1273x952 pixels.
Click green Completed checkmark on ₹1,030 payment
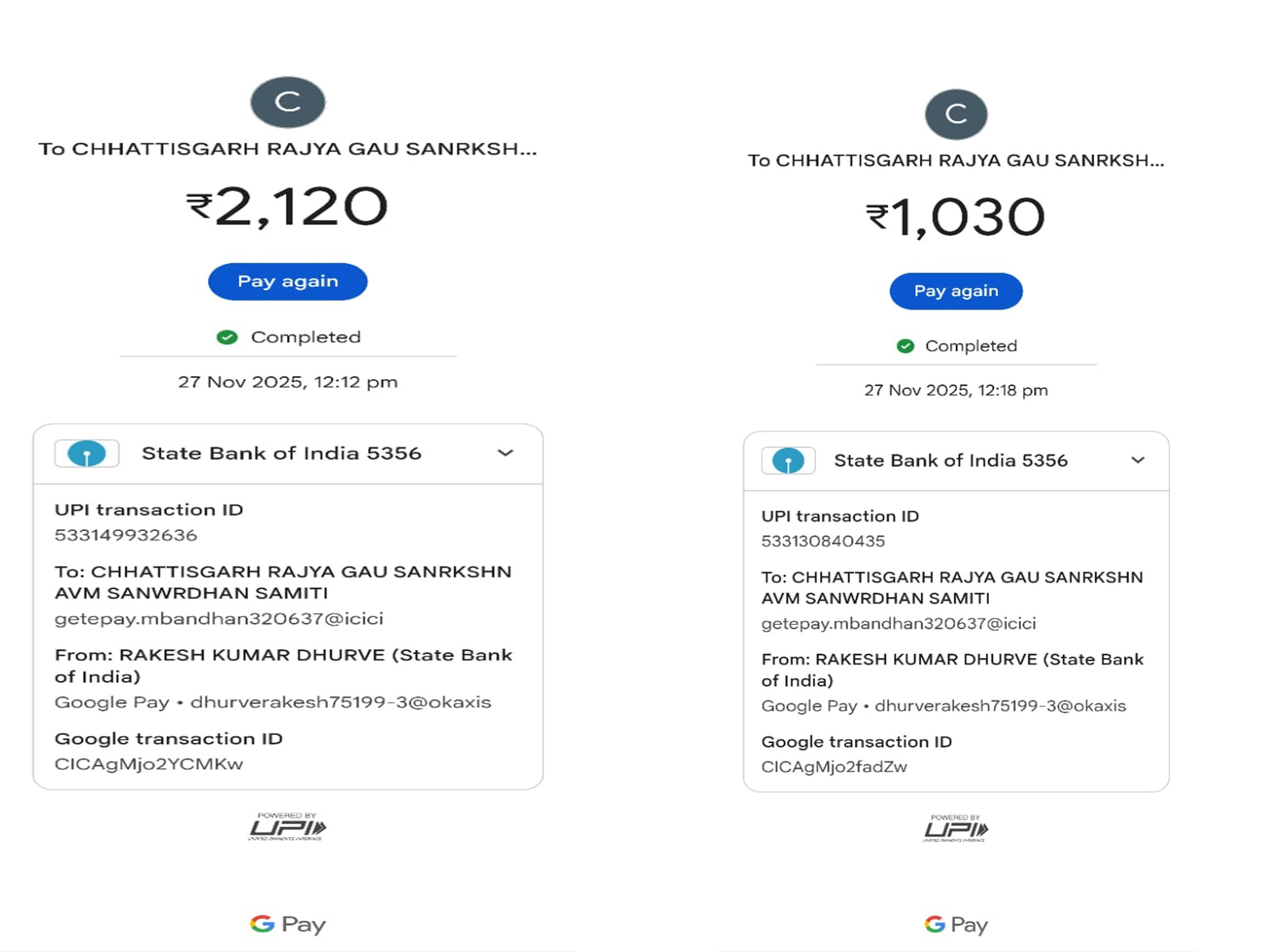coord(905,346)
